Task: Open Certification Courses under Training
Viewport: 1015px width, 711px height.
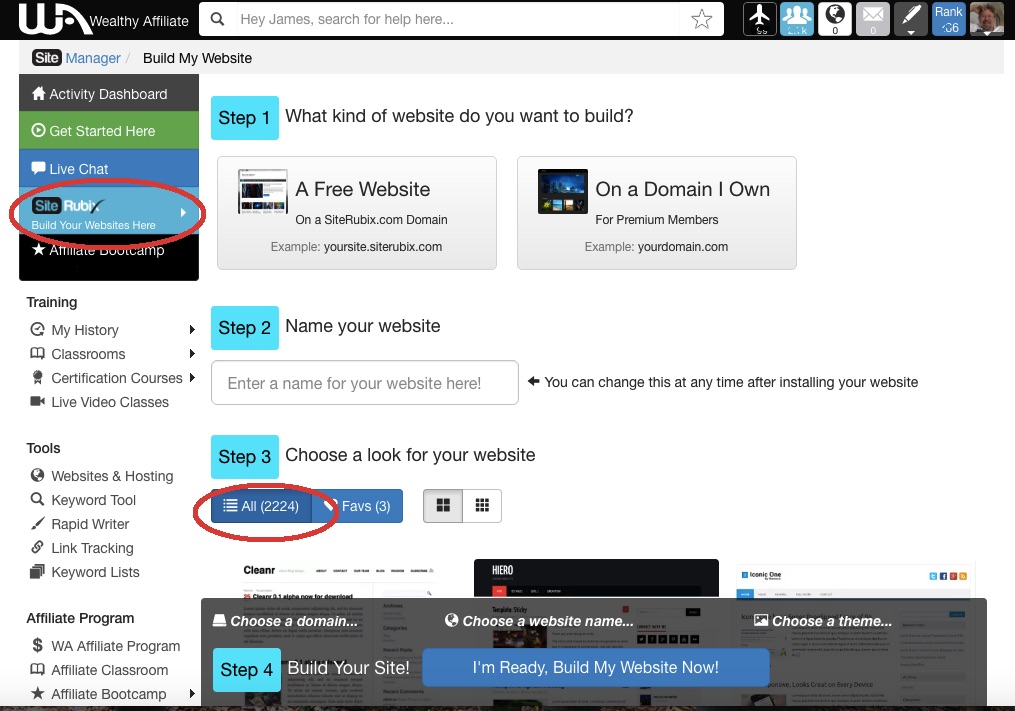Action: (x=117, y=378)
